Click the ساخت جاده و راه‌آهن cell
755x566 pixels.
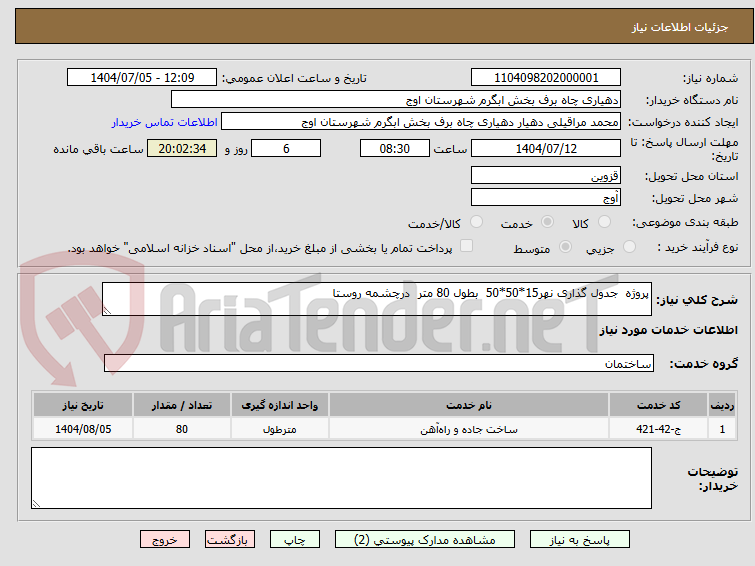pyautogui.click(x=469, y=429)
